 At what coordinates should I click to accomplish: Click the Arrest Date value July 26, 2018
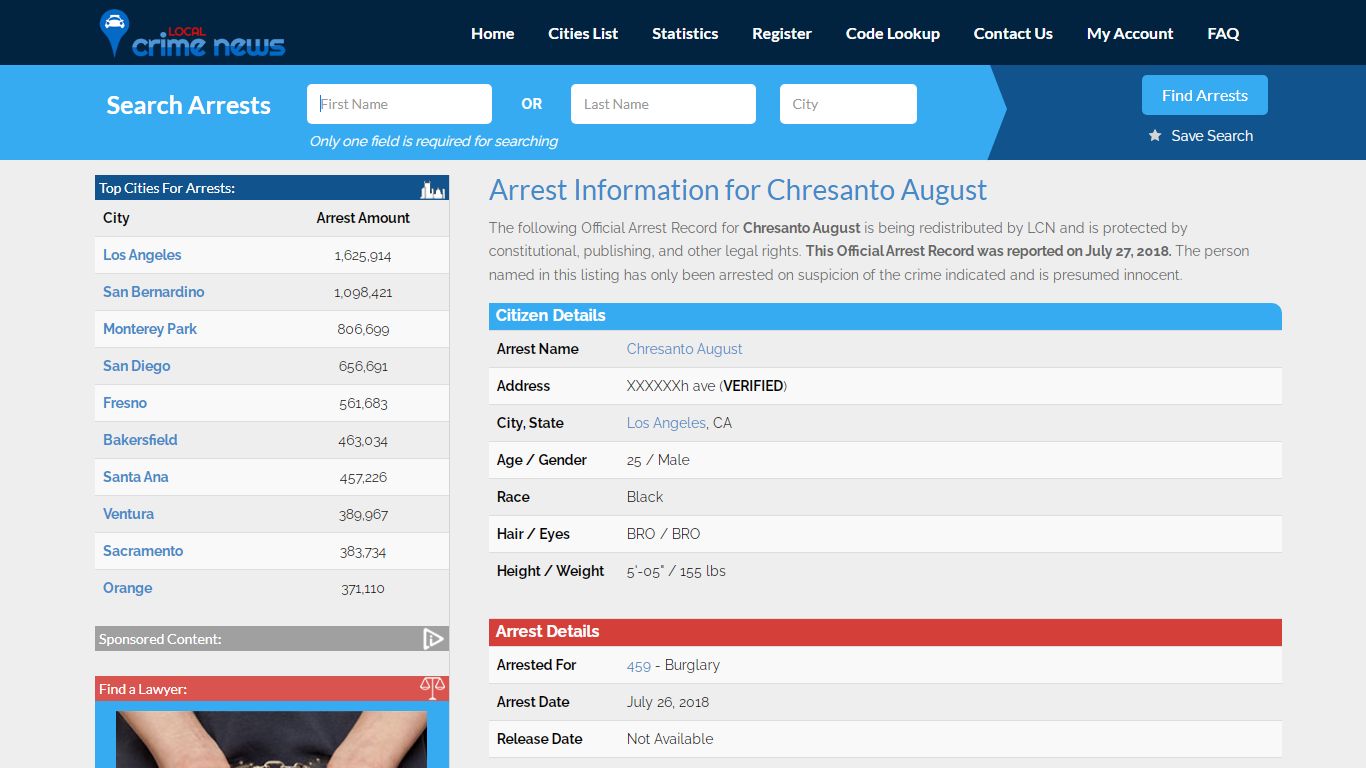(668, 702)
